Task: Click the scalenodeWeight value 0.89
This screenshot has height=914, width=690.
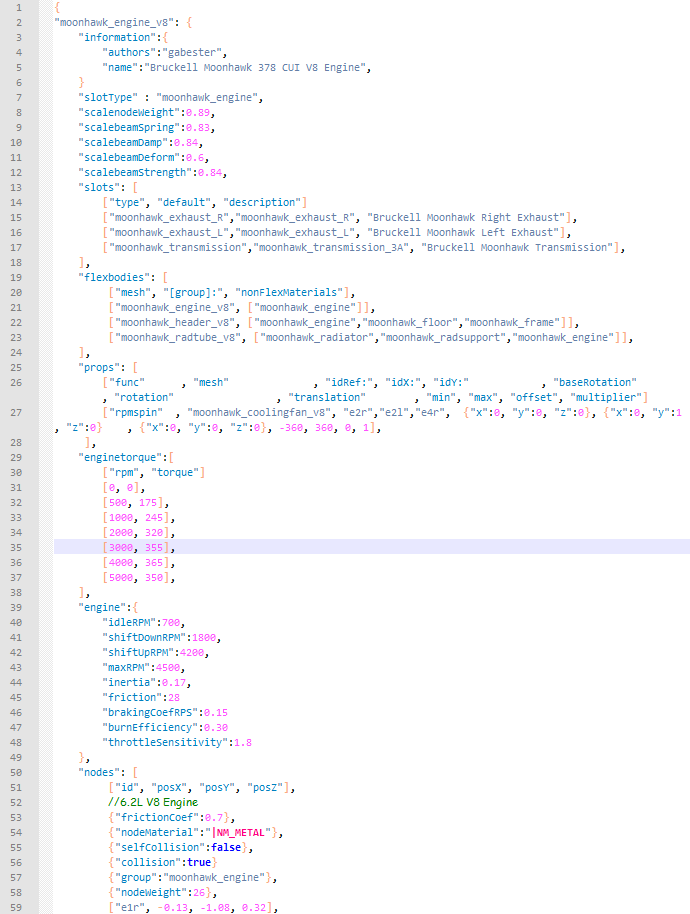Action: 198,113
